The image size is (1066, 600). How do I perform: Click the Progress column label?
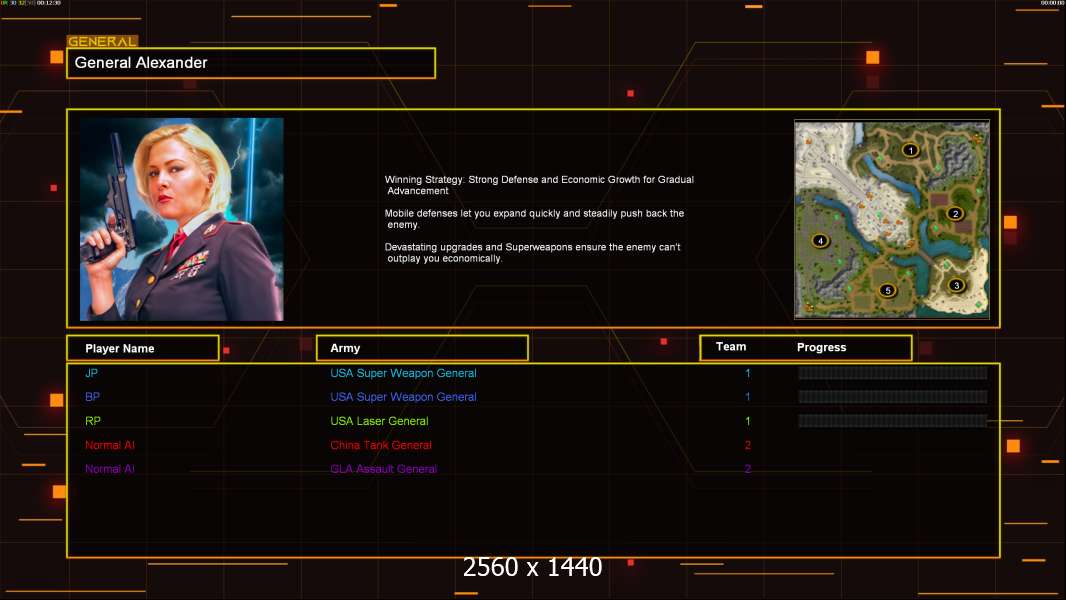[x=821, y=347]
